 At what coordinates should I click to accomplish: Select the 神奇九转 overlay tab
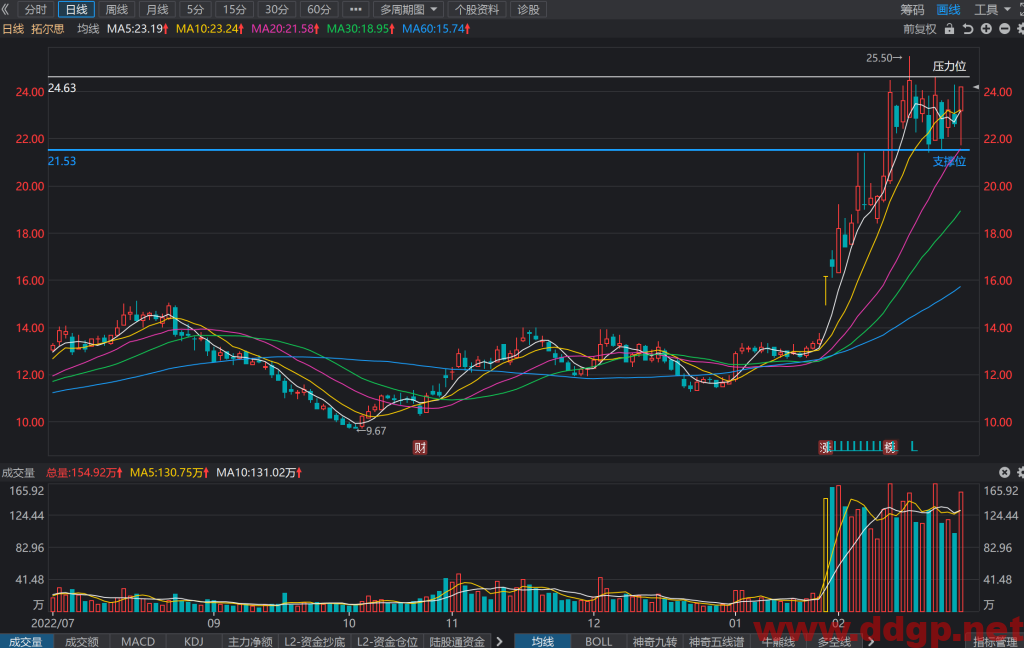point(655,641)
